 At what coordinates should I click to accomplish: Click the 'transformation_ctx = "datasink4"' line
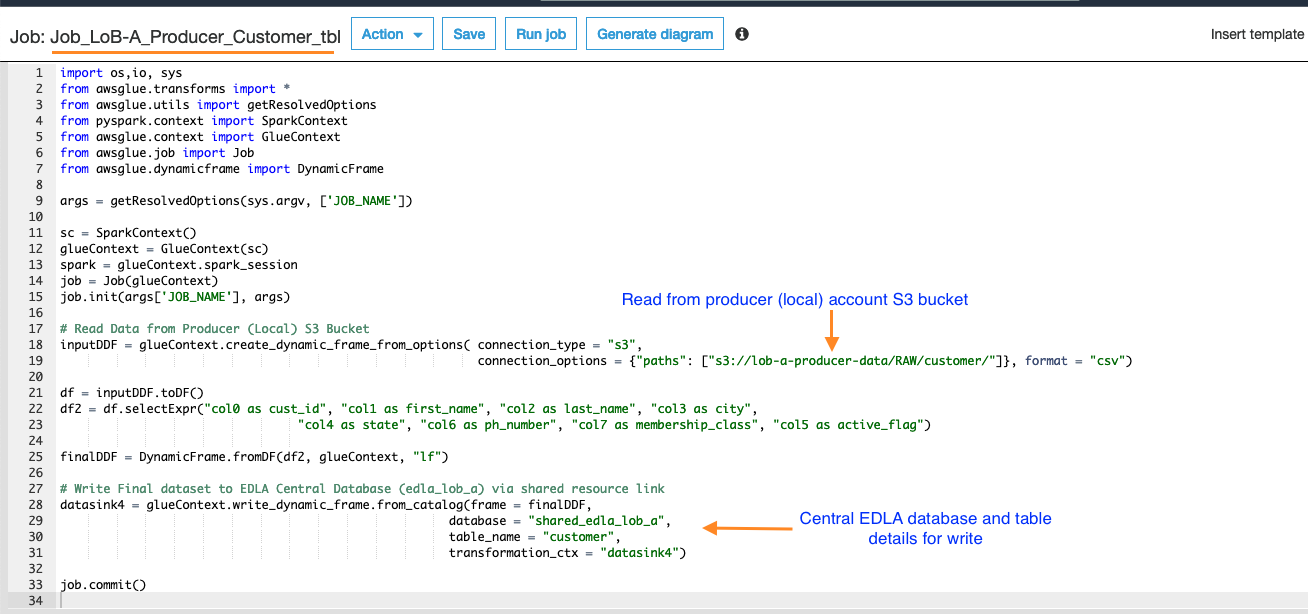(x=567, y=553)
